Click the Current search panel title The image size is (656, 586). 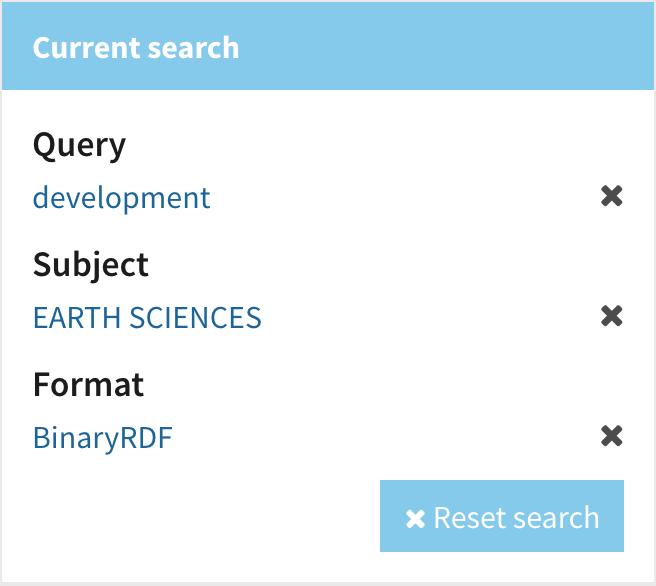click(x=136, y=48)
